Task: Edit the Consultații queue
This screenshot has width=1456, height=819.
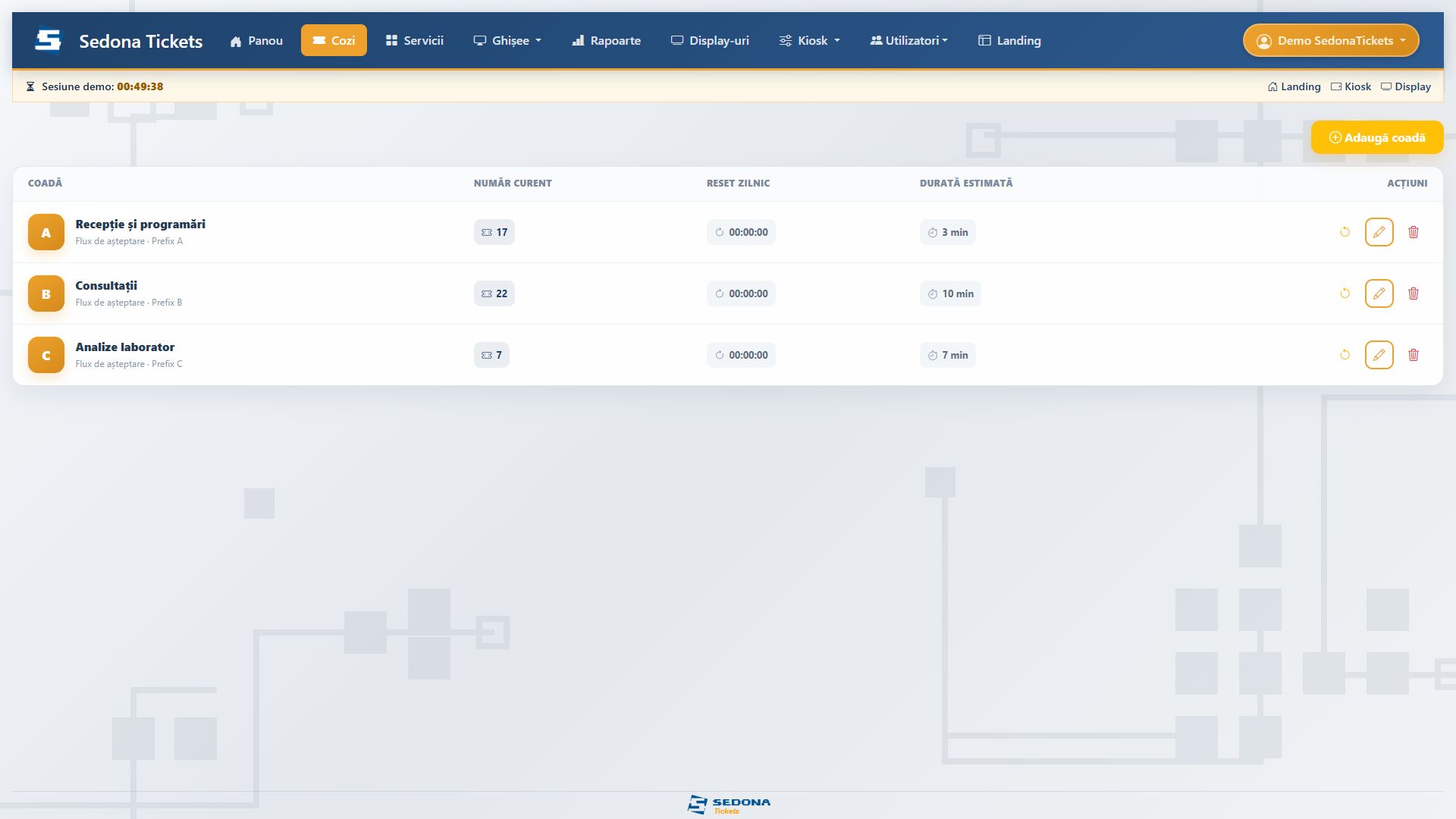Action: 1379,293
